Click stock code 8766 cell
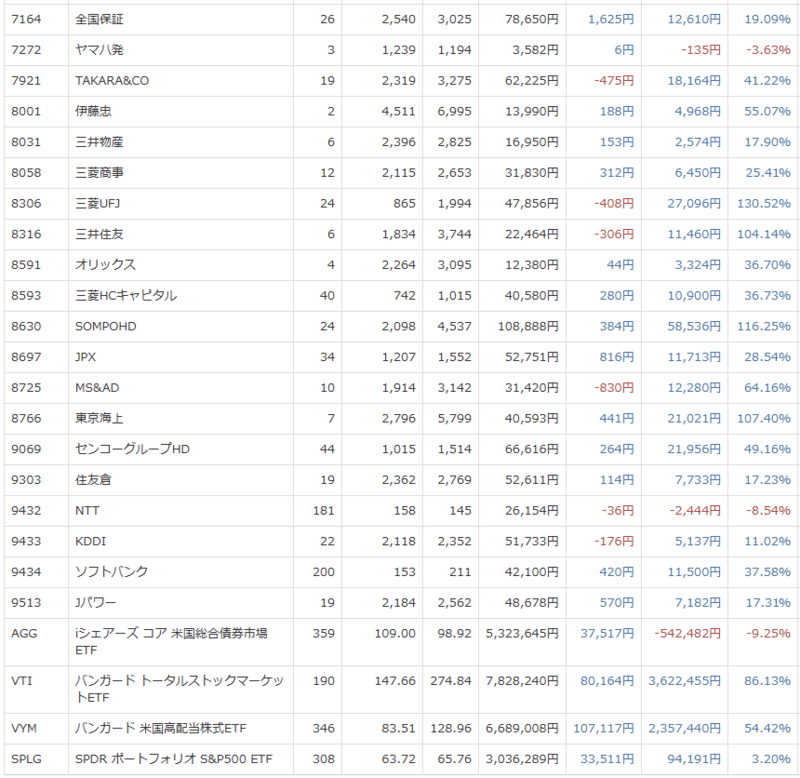The width and height of the screenshot is (800, 778). (x=26, y=418)
